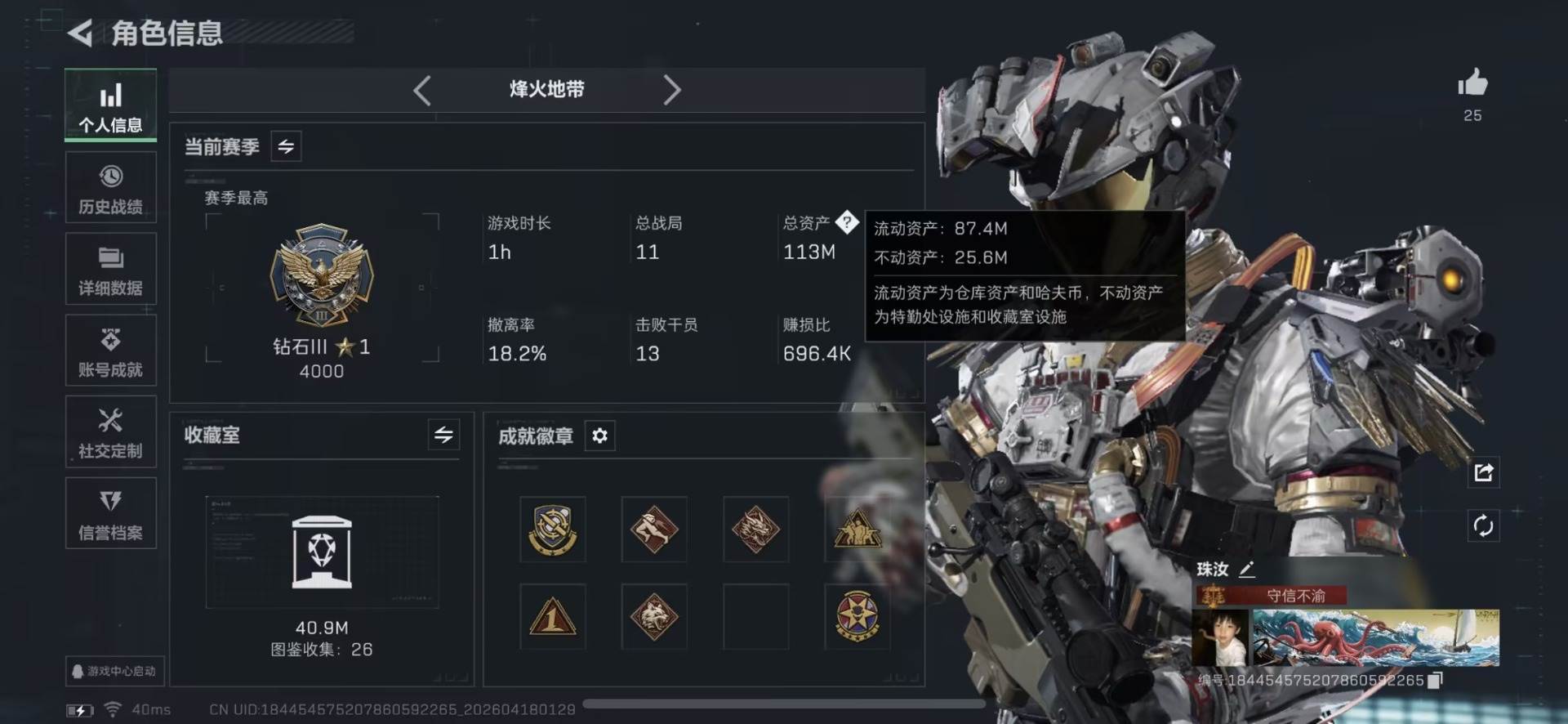Open the 信誉档案 page
The width and height of the screenshot is (1568, 724).
[x=111, y=513]
